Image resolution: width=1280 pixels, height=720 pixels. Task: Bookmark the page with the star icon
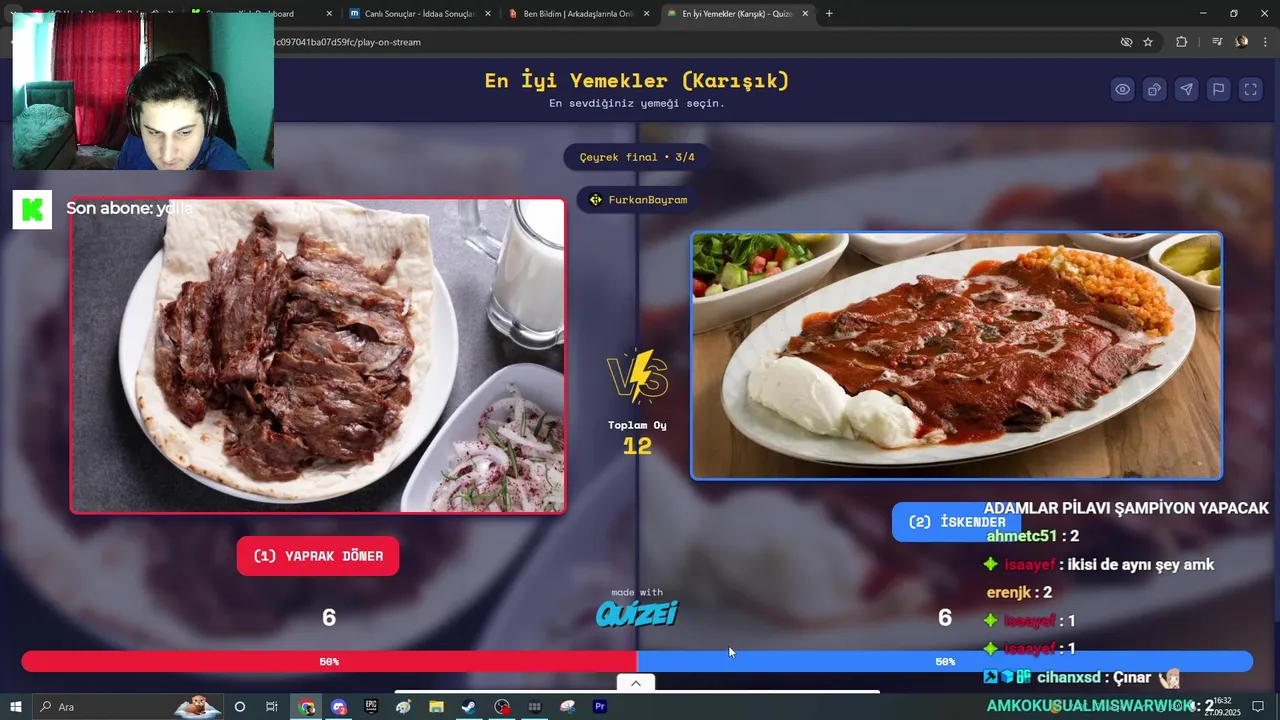[1148, 42]
